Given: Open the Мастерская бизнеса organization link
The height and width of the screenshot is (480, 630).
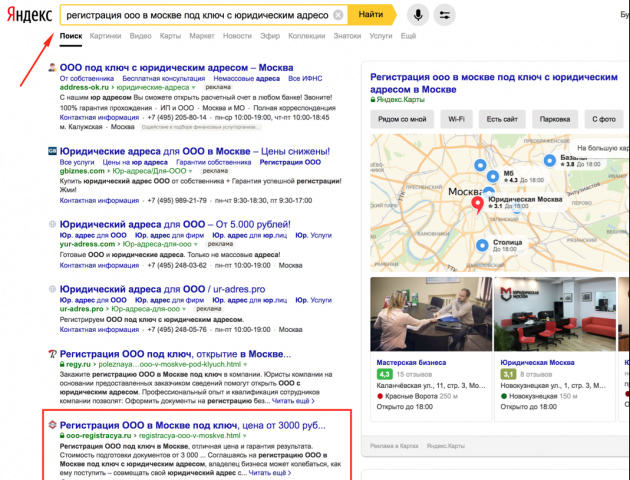Looking at the screenshot, I should (411, 362).
